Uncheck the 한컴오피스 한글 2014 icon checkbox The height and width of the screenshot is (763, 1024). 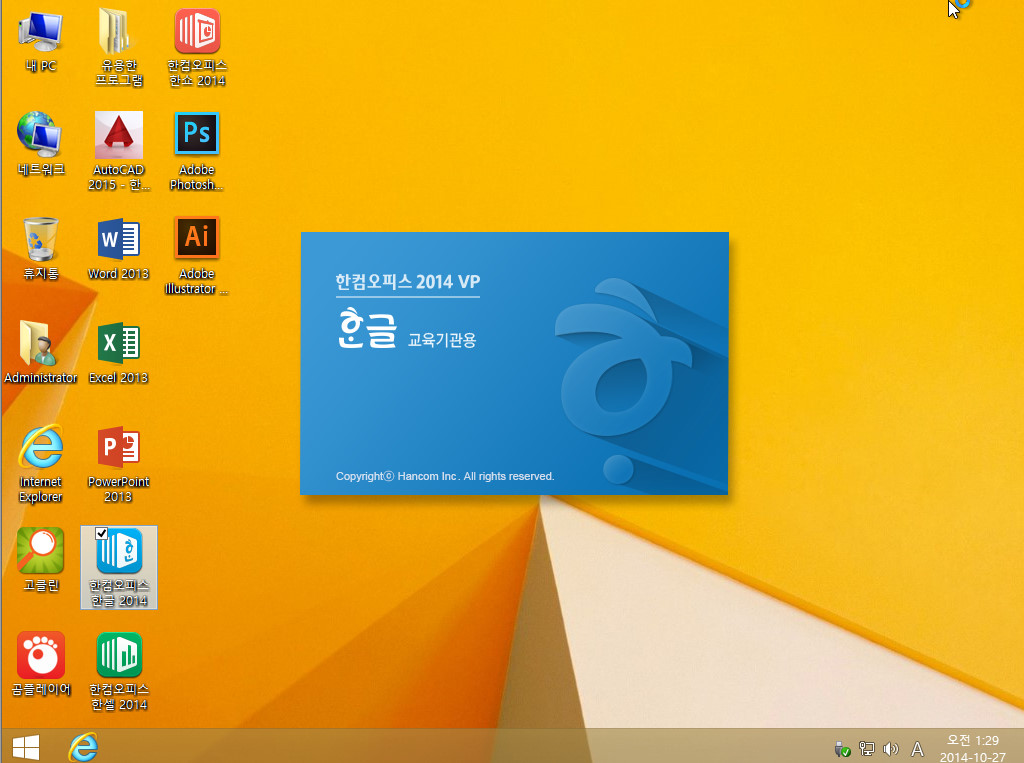click(101, 534)
